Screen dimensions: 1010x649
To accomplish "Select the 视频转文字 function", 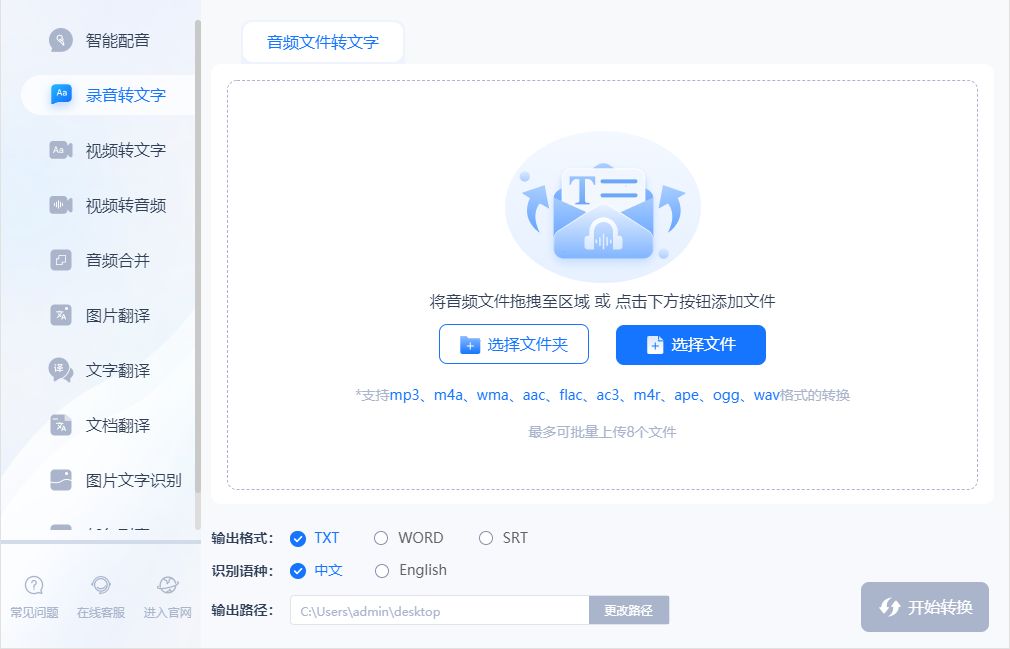I will point(105,150).
